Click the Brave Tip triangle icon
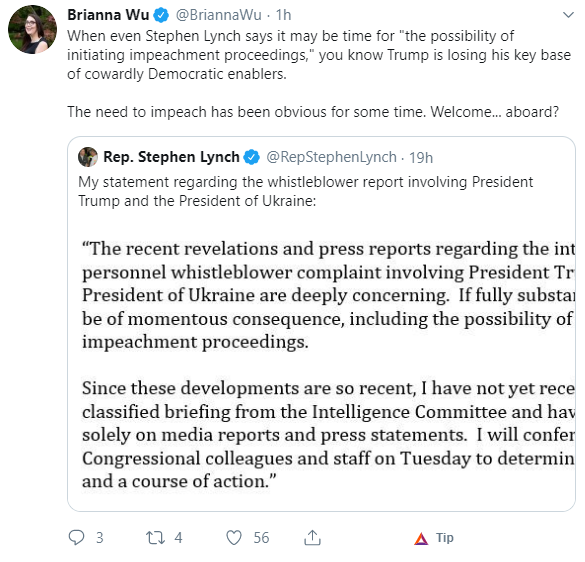Image resolution: width=585 pixels, height=562 pixels. 421,538
